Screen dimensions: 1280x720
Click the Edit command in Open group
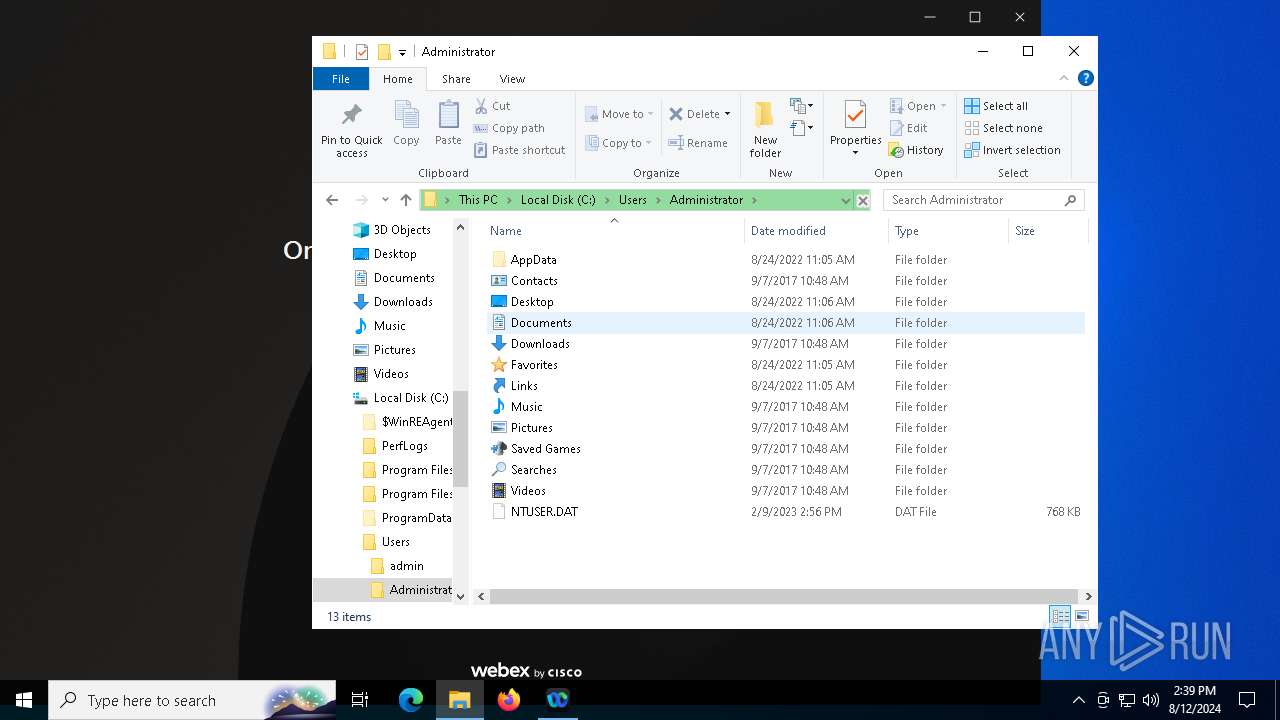coord(909,128)
